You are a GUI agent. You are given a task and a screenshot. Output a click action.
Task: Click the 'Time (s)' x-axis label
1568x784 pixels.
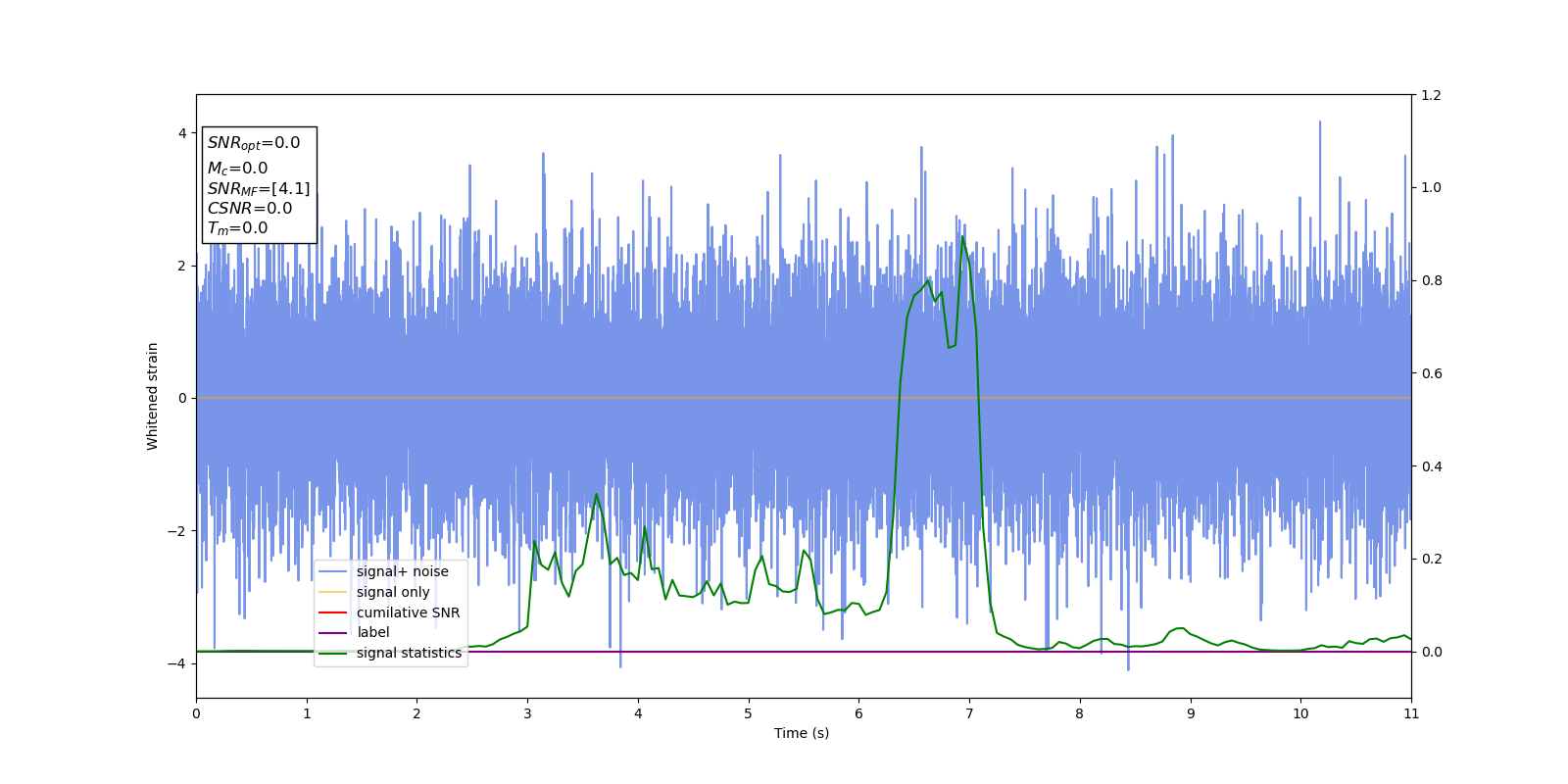click(802, 733)
